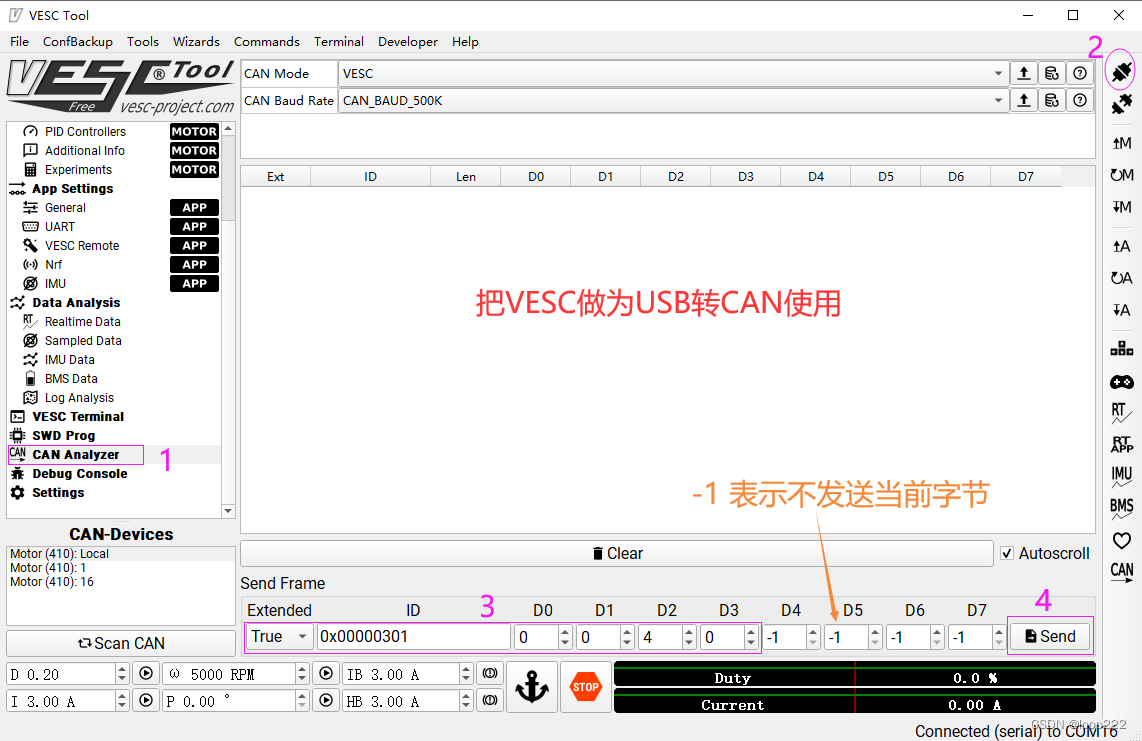
Task: Open Extended True dropdown
Action: pos(280,637)
